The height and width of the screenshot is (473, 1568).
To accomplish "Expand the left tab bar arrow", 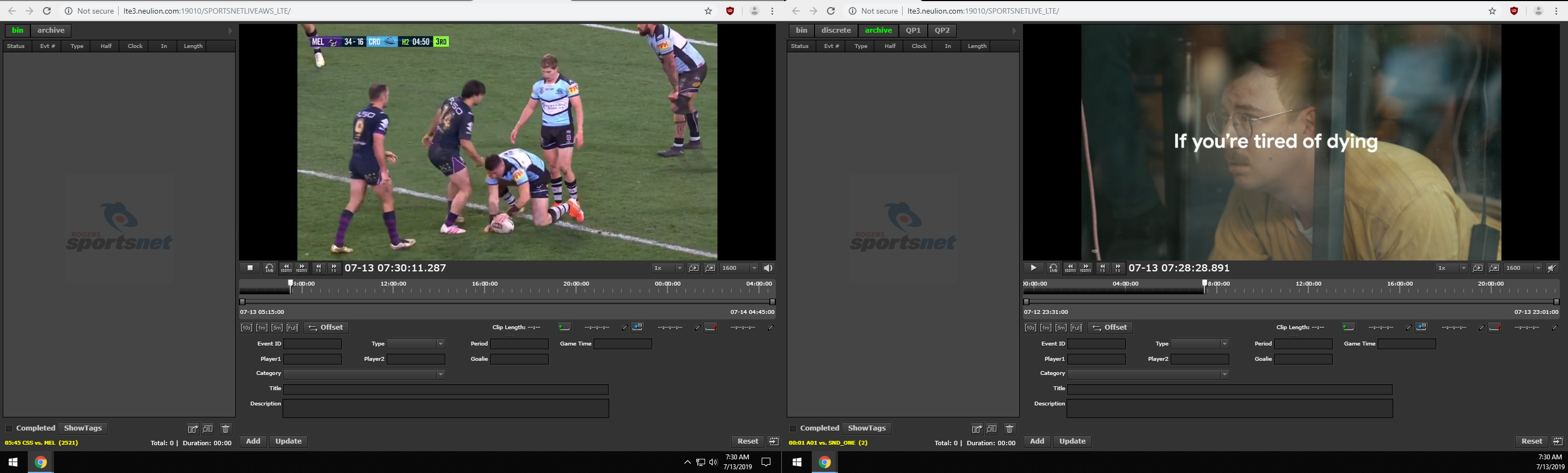I will (x=230, y=31).
